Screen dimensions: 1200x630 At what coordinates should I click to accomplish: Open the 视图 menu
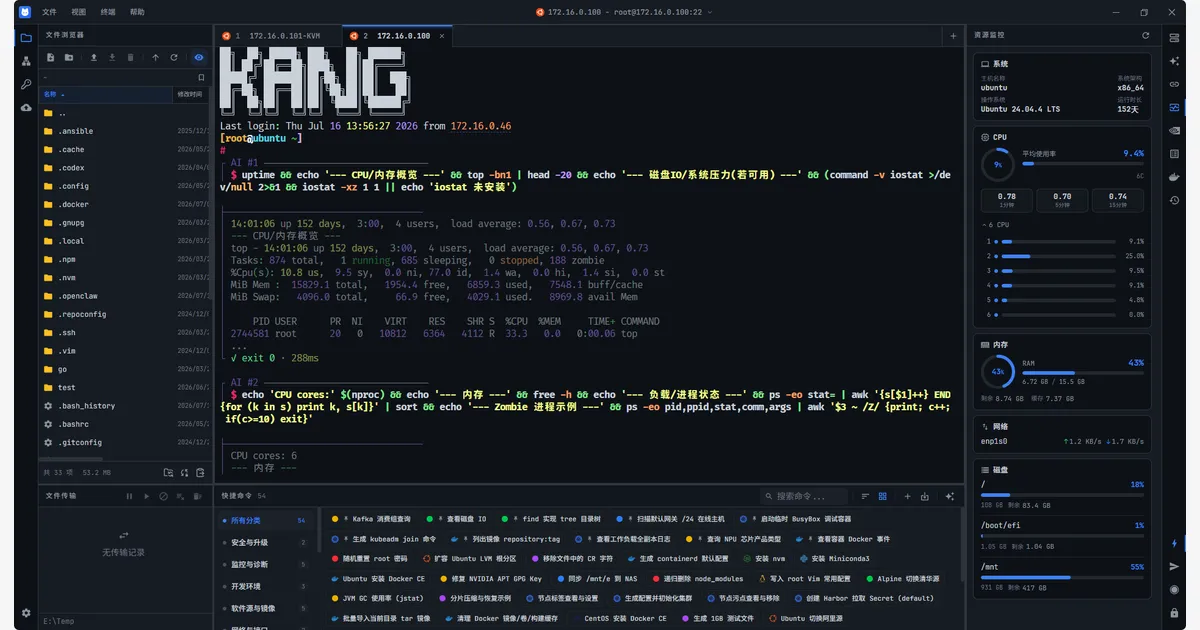[79, 12]
